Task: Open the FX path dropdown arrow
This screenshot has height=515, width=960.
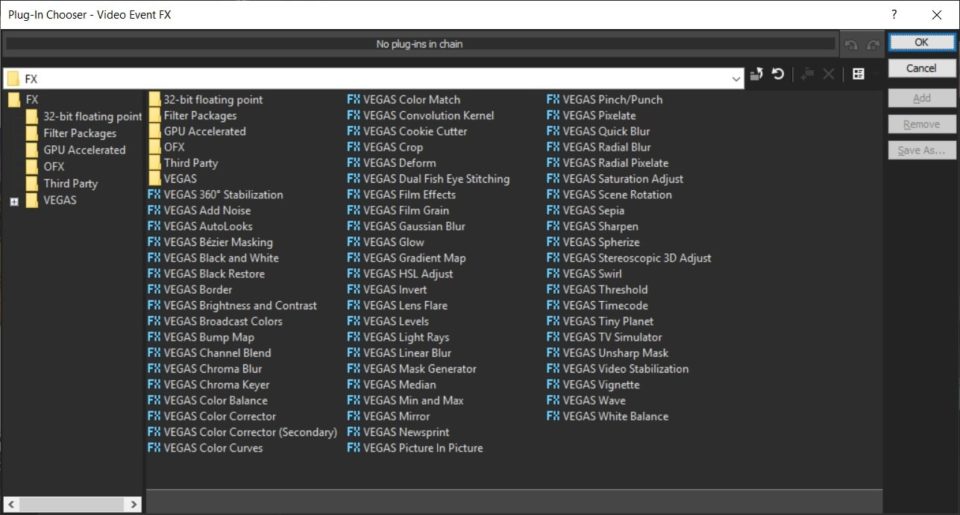Action: tap(735, 79)
